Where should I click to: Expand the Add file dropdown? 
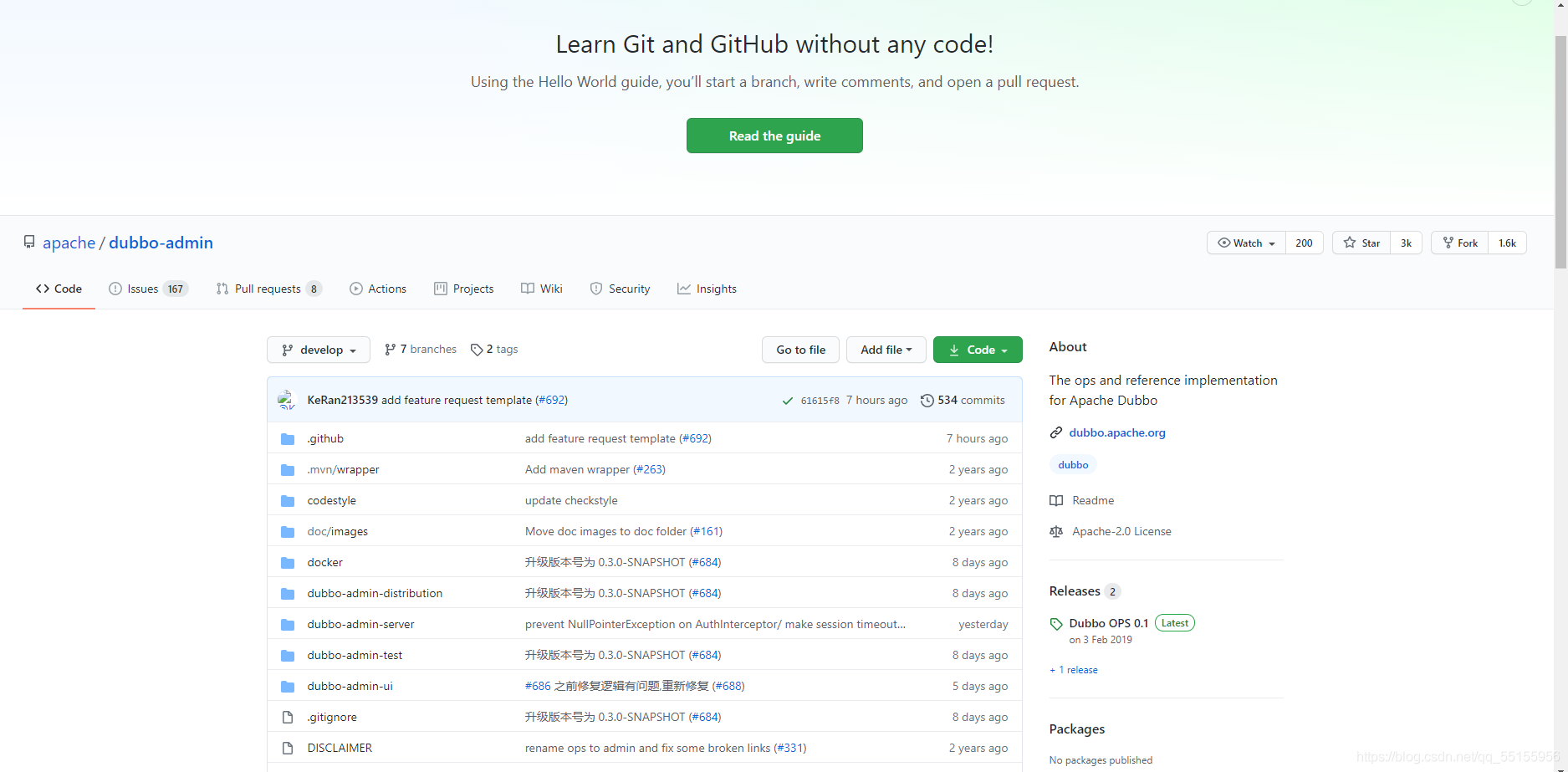point(886,350)
